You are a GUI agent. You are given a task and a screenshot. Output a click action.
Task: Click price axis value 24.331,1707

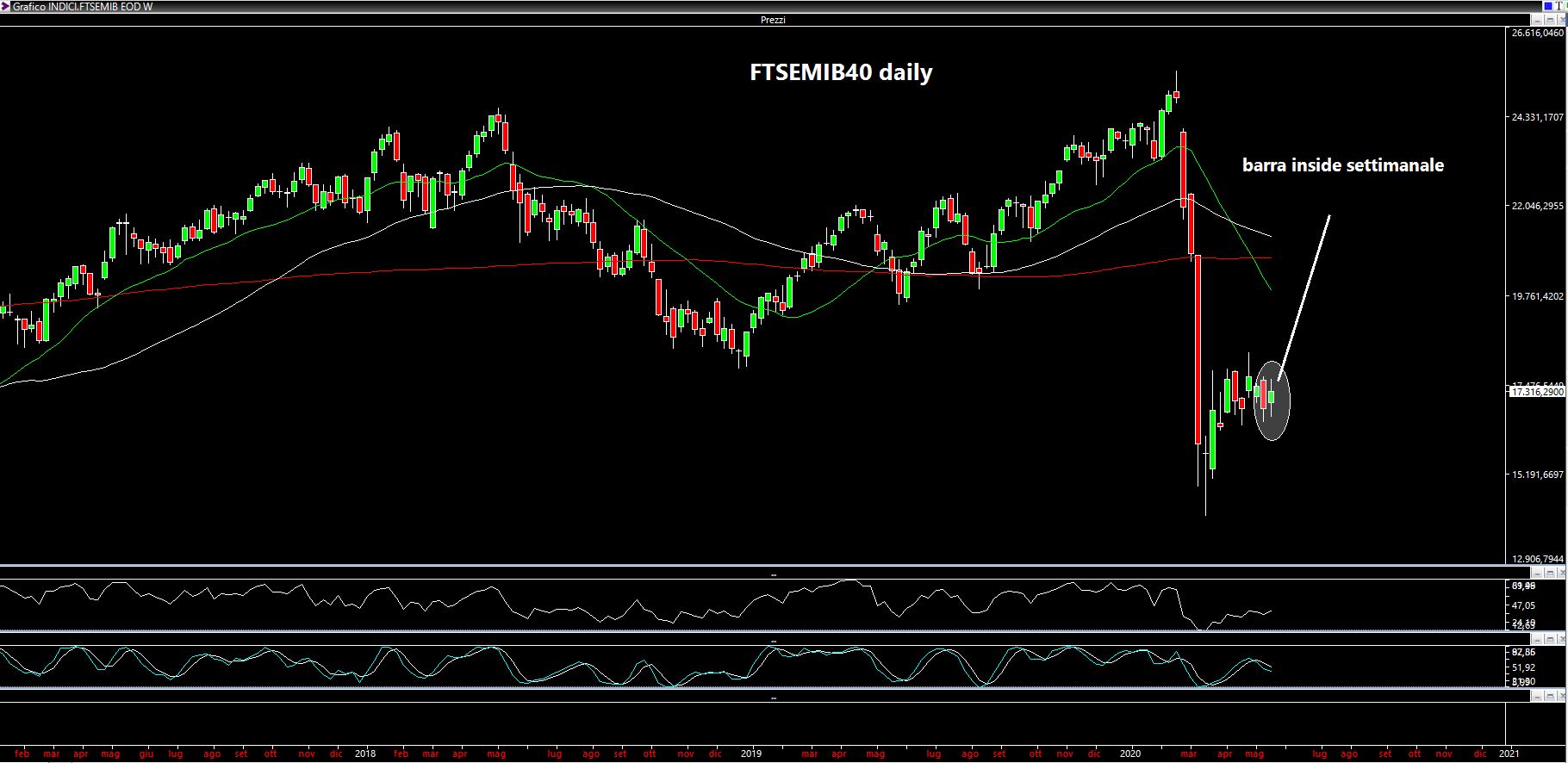pos(1538,117)
